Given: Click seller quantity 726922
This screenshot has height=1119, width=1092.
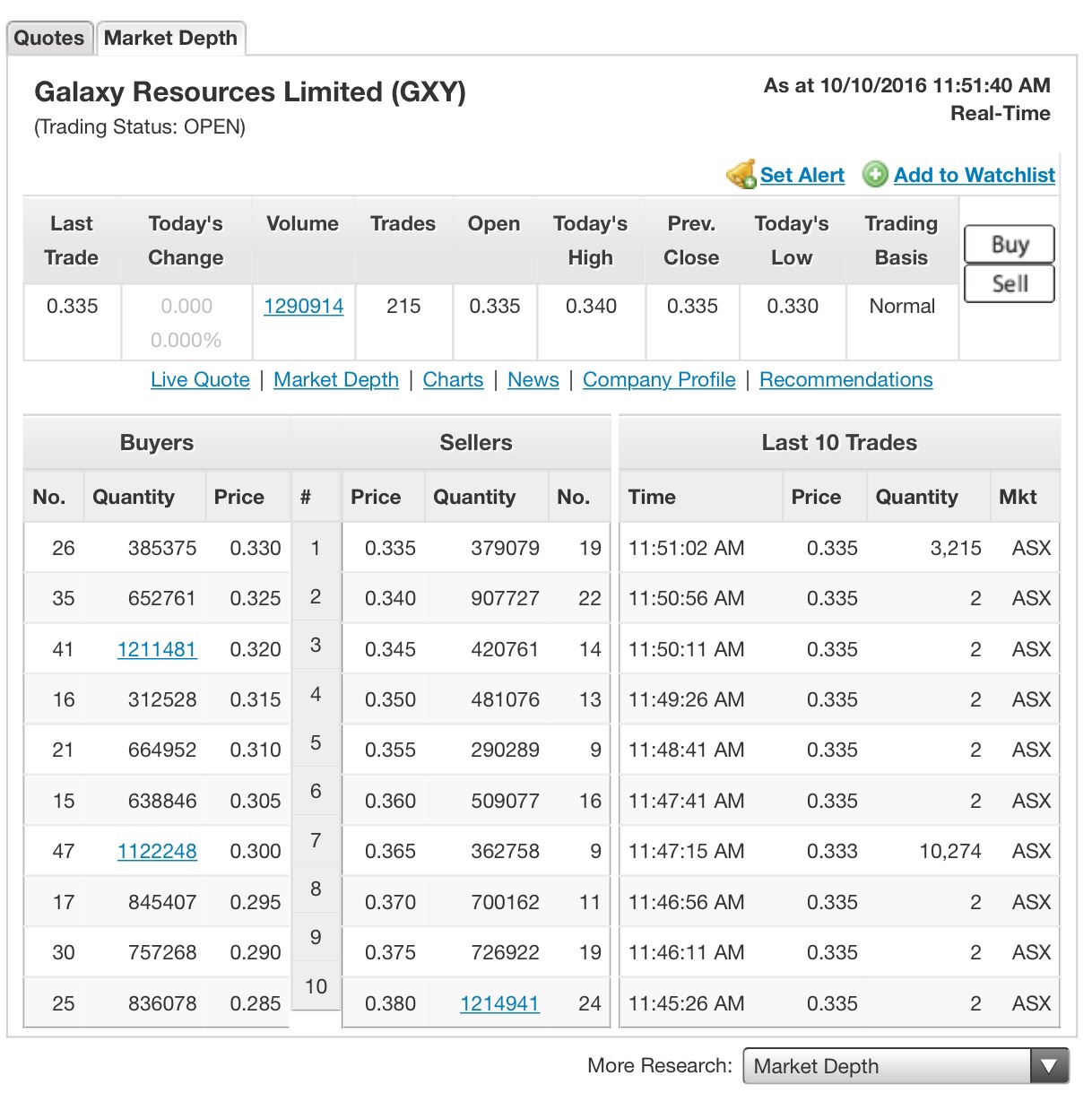Looking at the screenshot, I should click(505, 952).
